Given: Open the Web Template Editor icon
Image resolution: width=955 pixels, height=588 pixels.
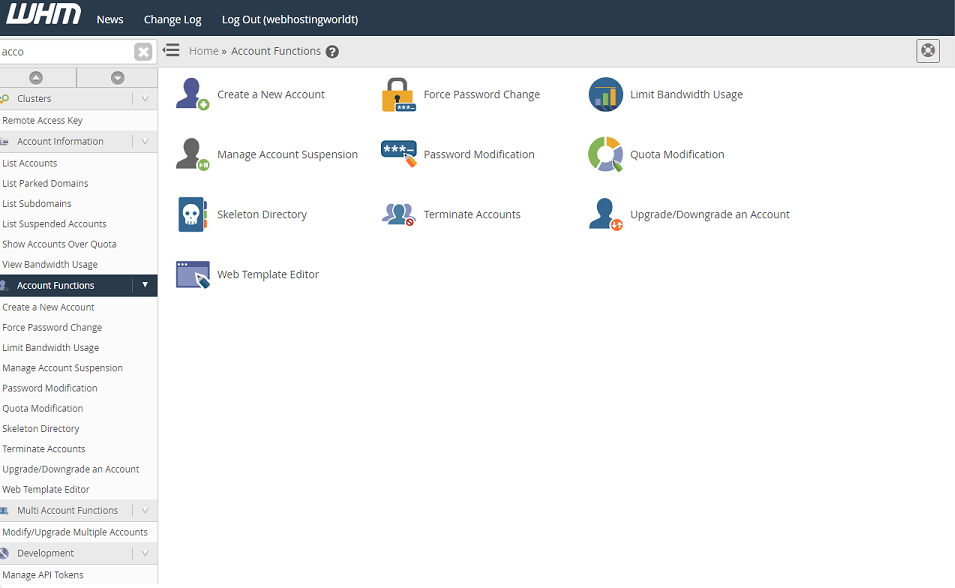Looking at the screenshot, I should coord(192,274).
